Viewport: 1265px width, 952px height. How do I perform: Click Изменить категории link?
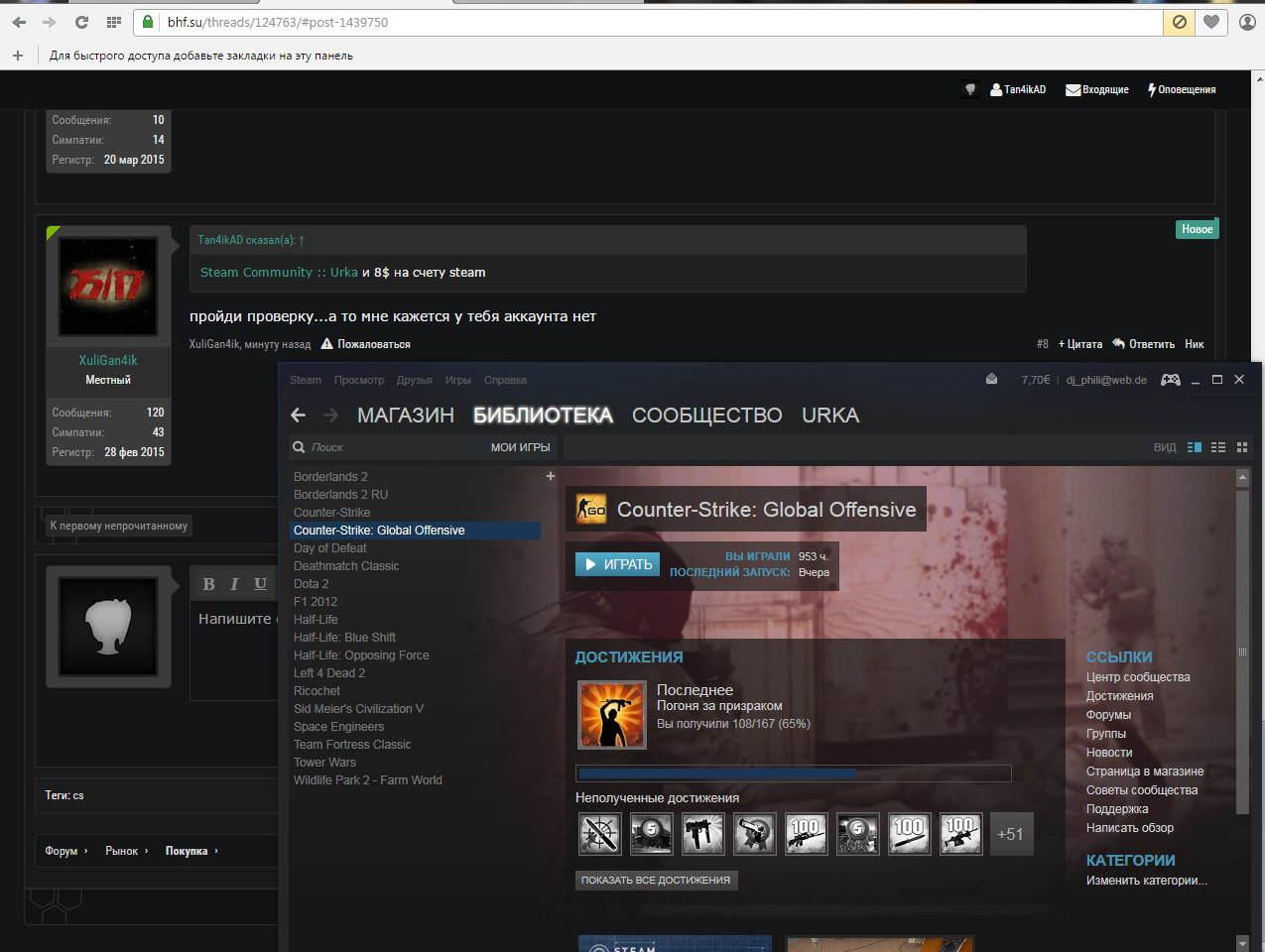[x=1147, y=881]
